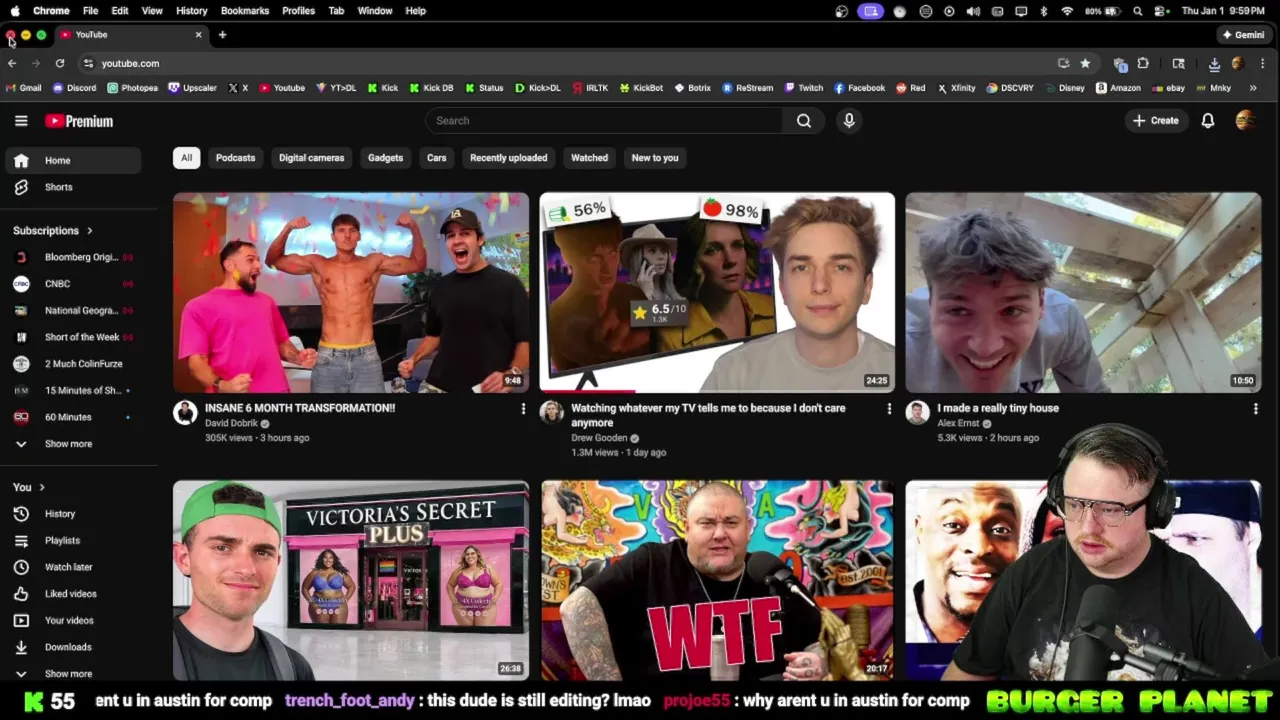Go back in Chrome
The width and height of the screenshot is (1280, 720).
12,63
